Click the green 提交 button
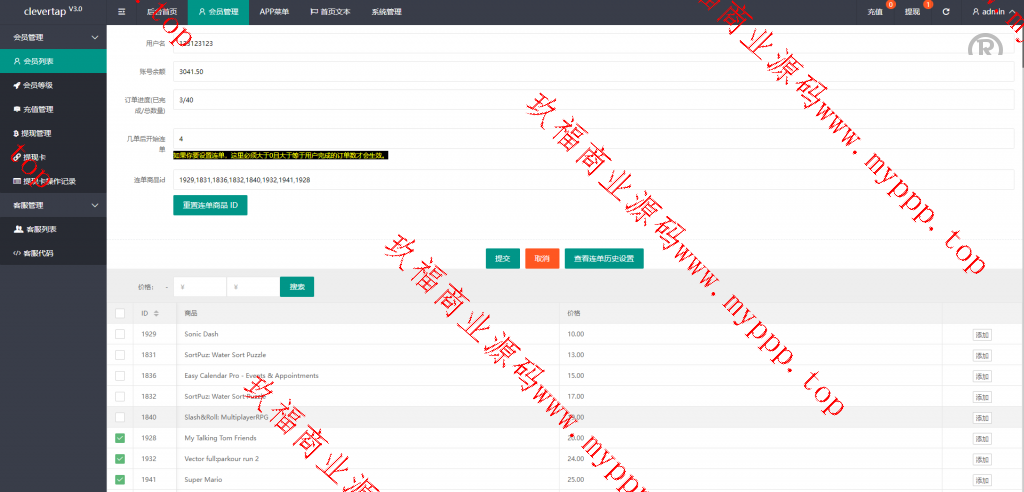This screenshot has height=492, width=1024. (502, 258)
